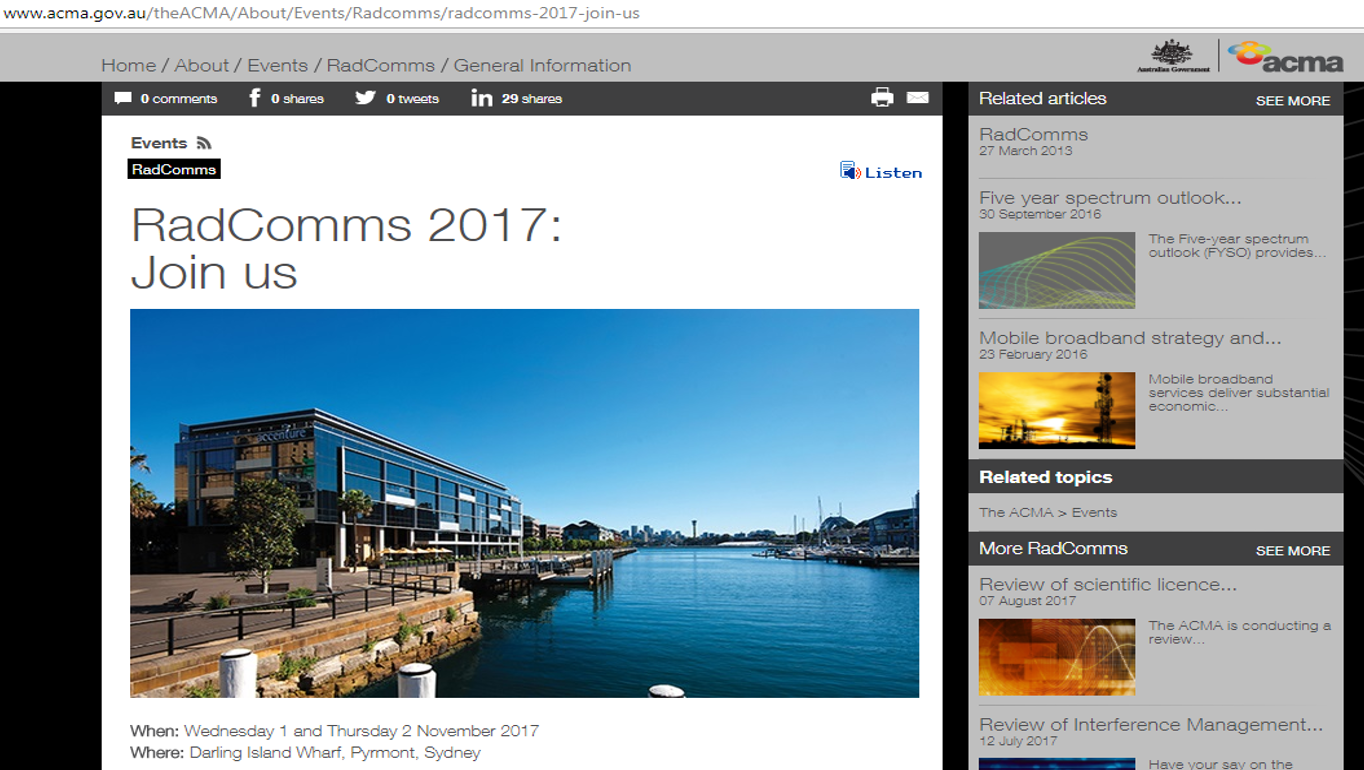Click the Where: Darling Island Wharf text
The image size is (1364, 770).
tap(305, 753)
